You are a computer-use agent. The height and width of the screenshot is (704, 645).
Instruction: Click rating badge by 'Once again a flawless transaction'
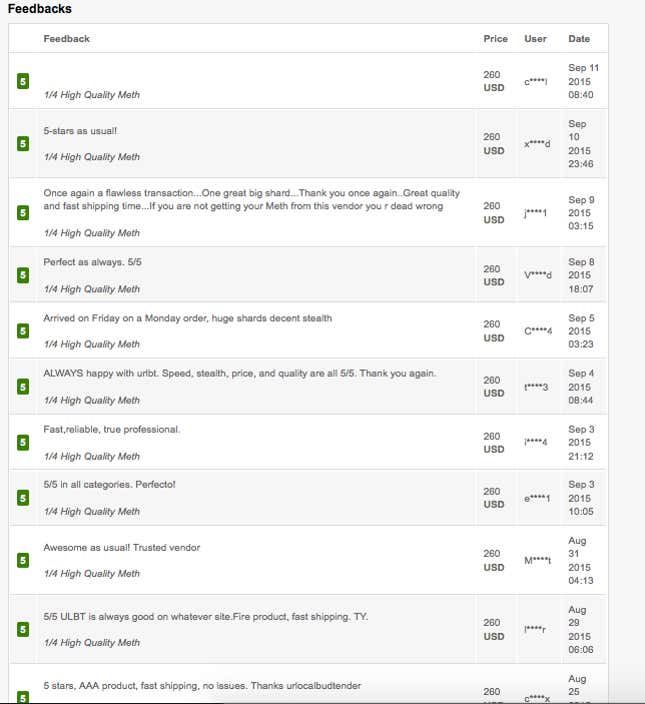[23, 213]
